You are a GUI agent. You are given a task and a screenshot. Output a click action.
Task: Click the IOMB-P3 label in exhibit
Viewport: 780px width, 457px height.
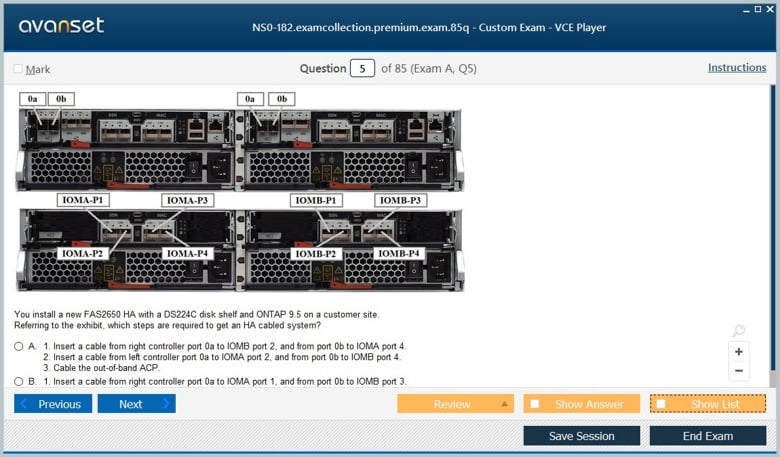point(400,200)
